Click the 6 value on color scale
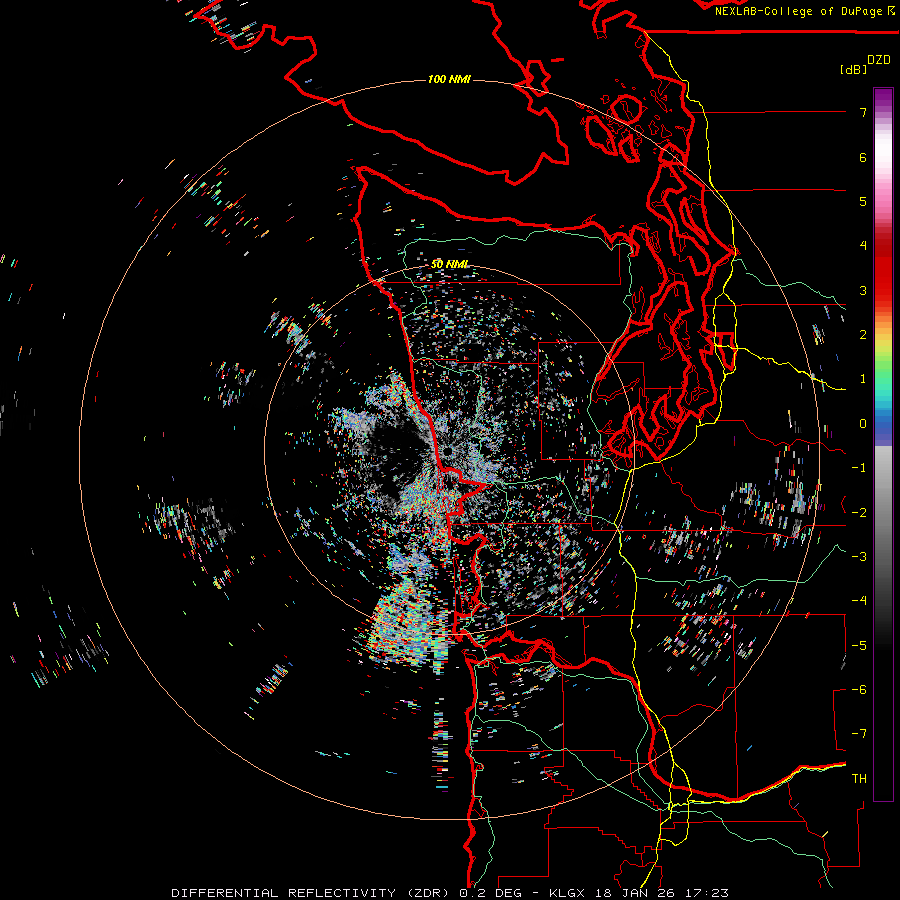The width and height of the screenshot is (900, 900). point(863,157)
